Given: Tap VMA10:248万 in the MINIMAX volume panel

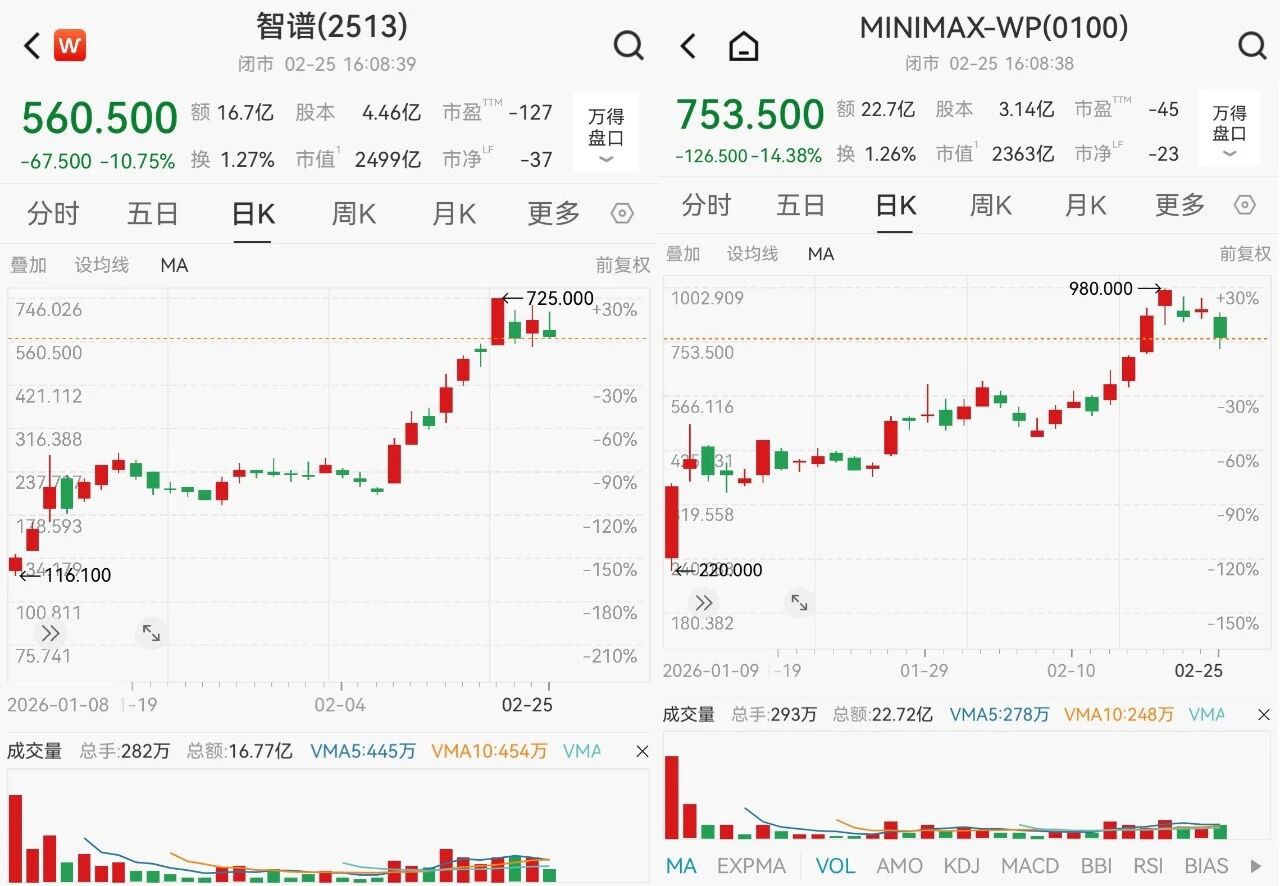Looking at the screenshot, I should coord(1119,714).
